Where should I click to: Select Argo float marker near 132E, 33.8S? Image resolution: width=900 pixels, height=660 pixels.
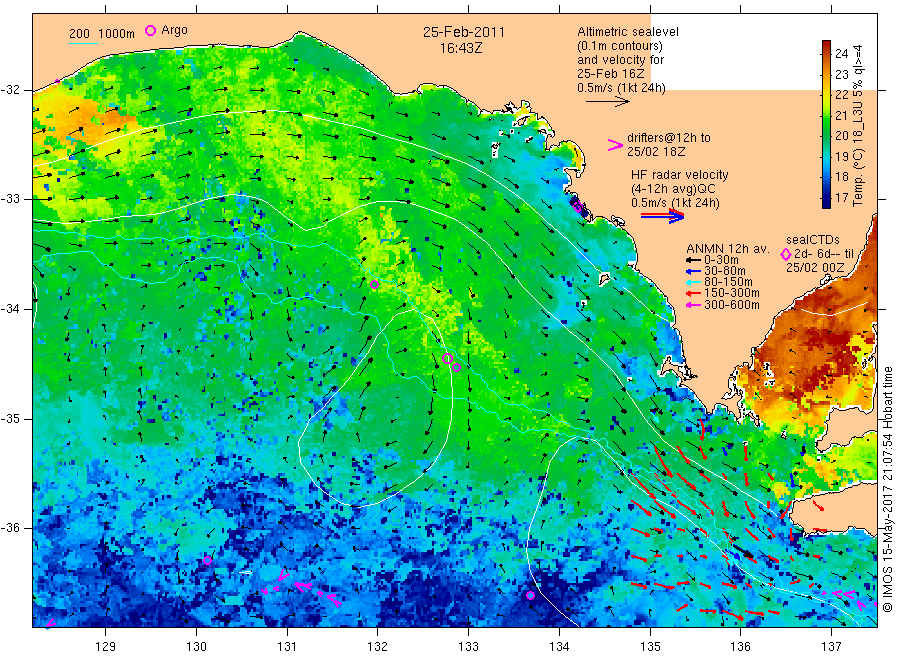click(375, 284)
